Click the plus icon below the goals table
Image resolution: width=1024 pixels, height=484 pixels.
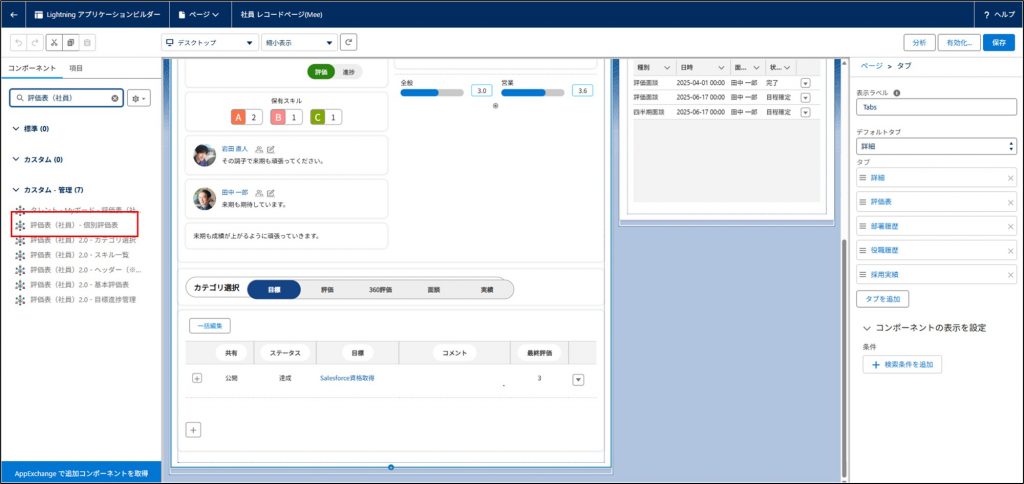coord(194,429)
